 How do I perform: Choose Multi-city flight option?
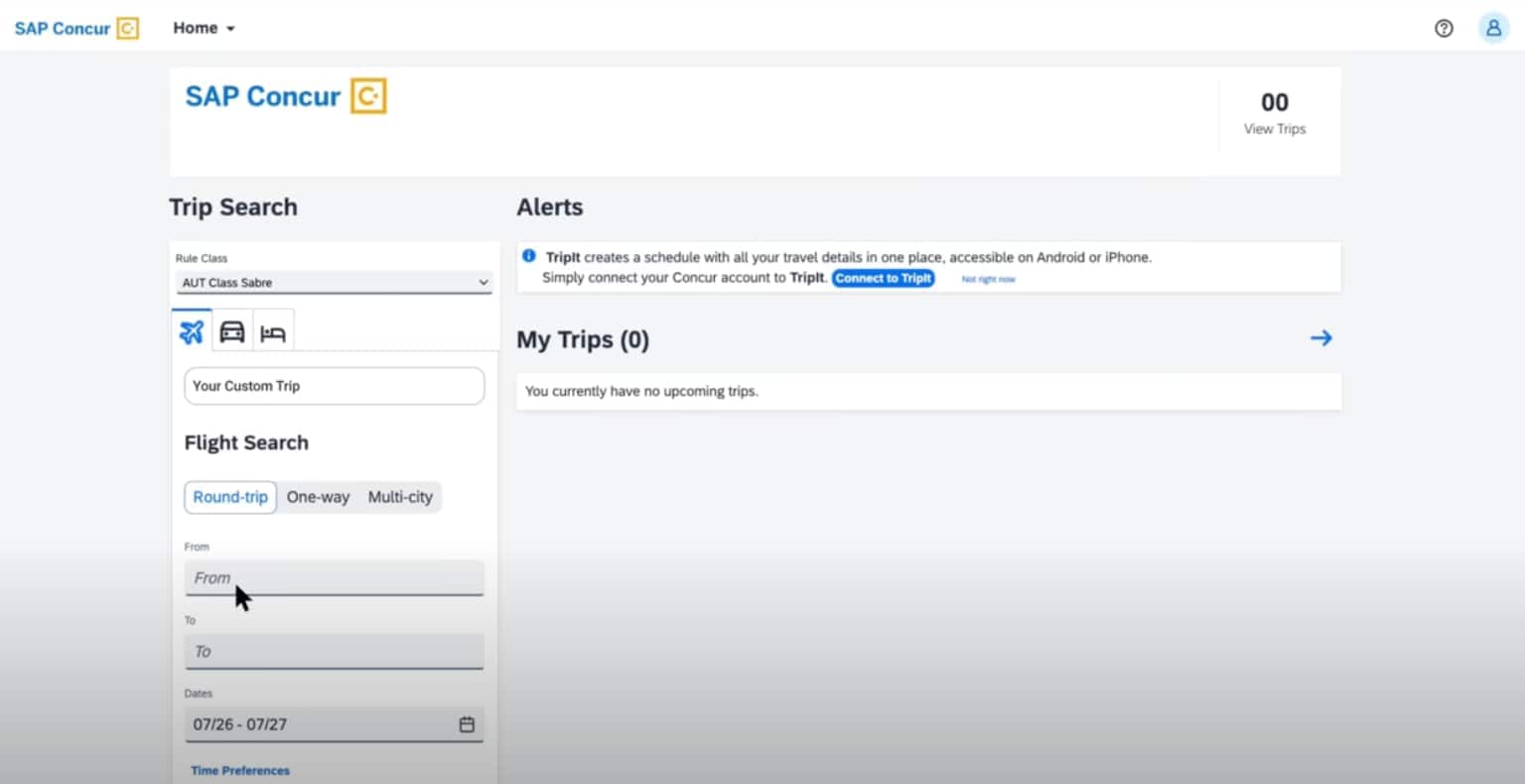click(x=400, y=497)
